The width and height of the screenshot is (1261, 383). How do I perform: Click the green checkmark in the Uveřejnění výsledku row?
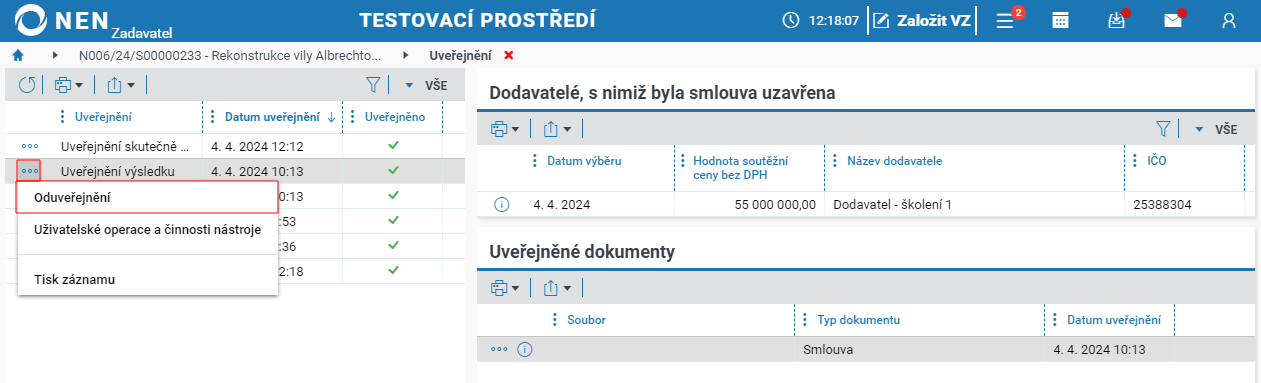(393, 171)
